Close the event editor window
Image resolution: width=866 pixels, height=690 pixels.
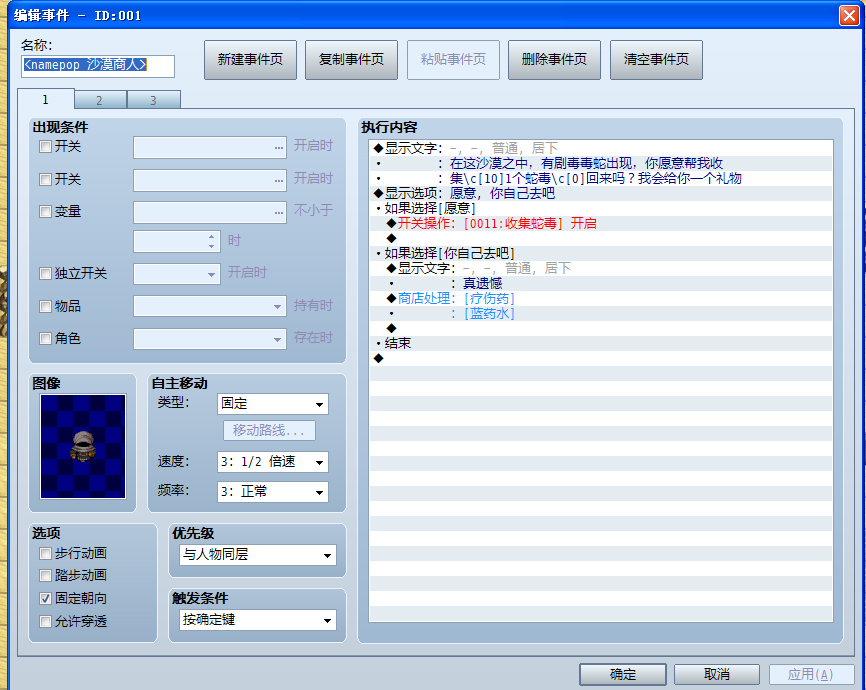pyautogui.click(x=848, y=15)
